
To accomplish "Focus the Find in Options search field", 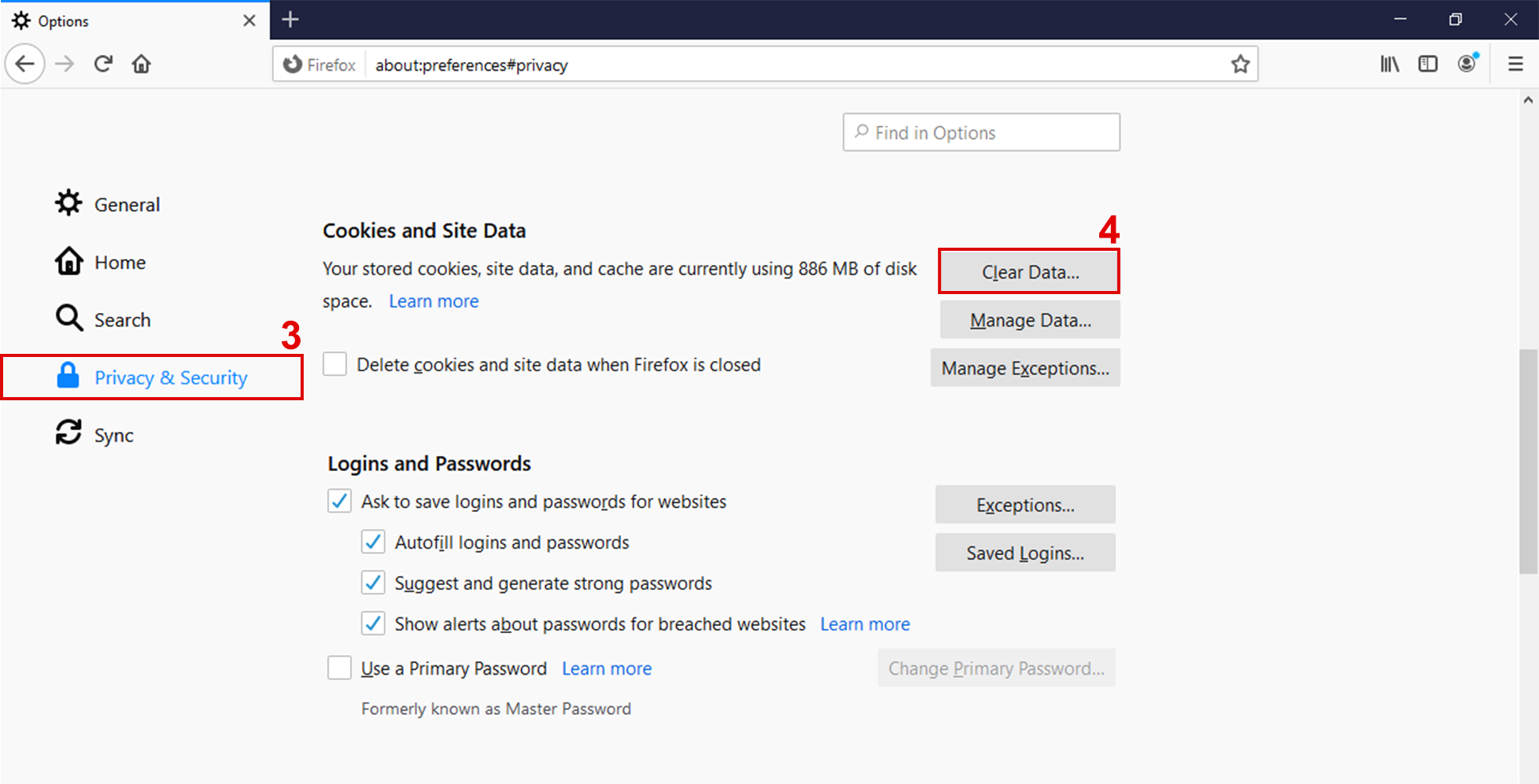I will [981, 132].
